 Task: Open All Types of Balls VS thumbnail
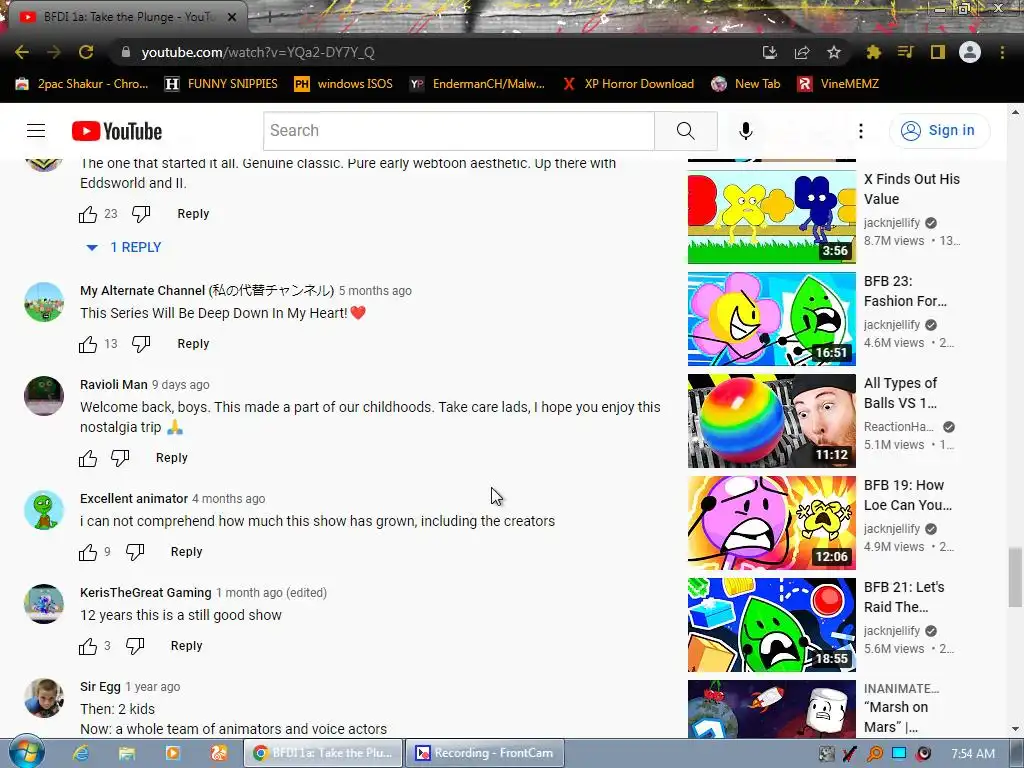pyautogui.click(x=771, y=421)
